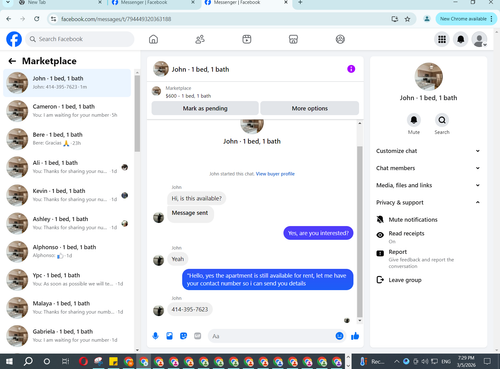
Task: Open Ypc - 1 bed, 1 bath conversation
Action: [67, 279]
